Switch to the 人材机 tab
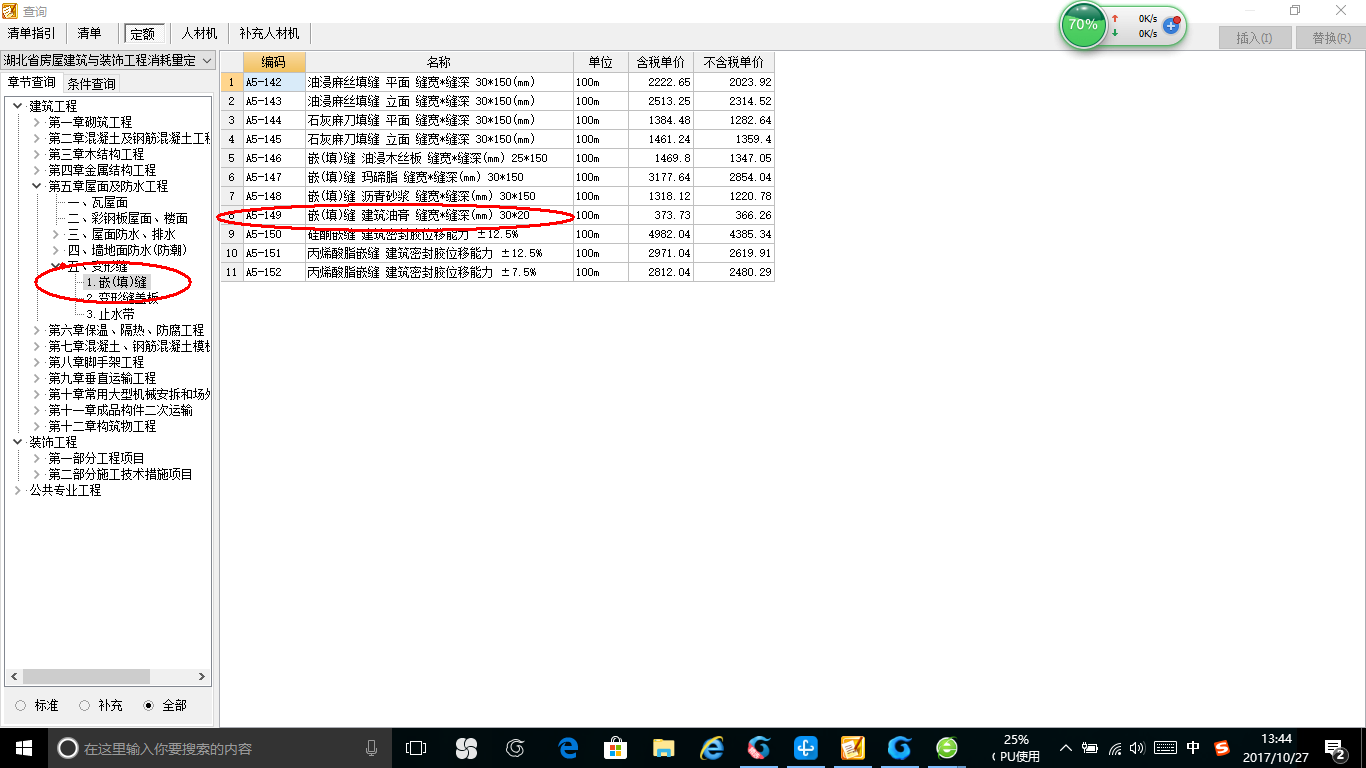Screen dimensions: 1366x768 pyautogui.click(x=199, y=34)
